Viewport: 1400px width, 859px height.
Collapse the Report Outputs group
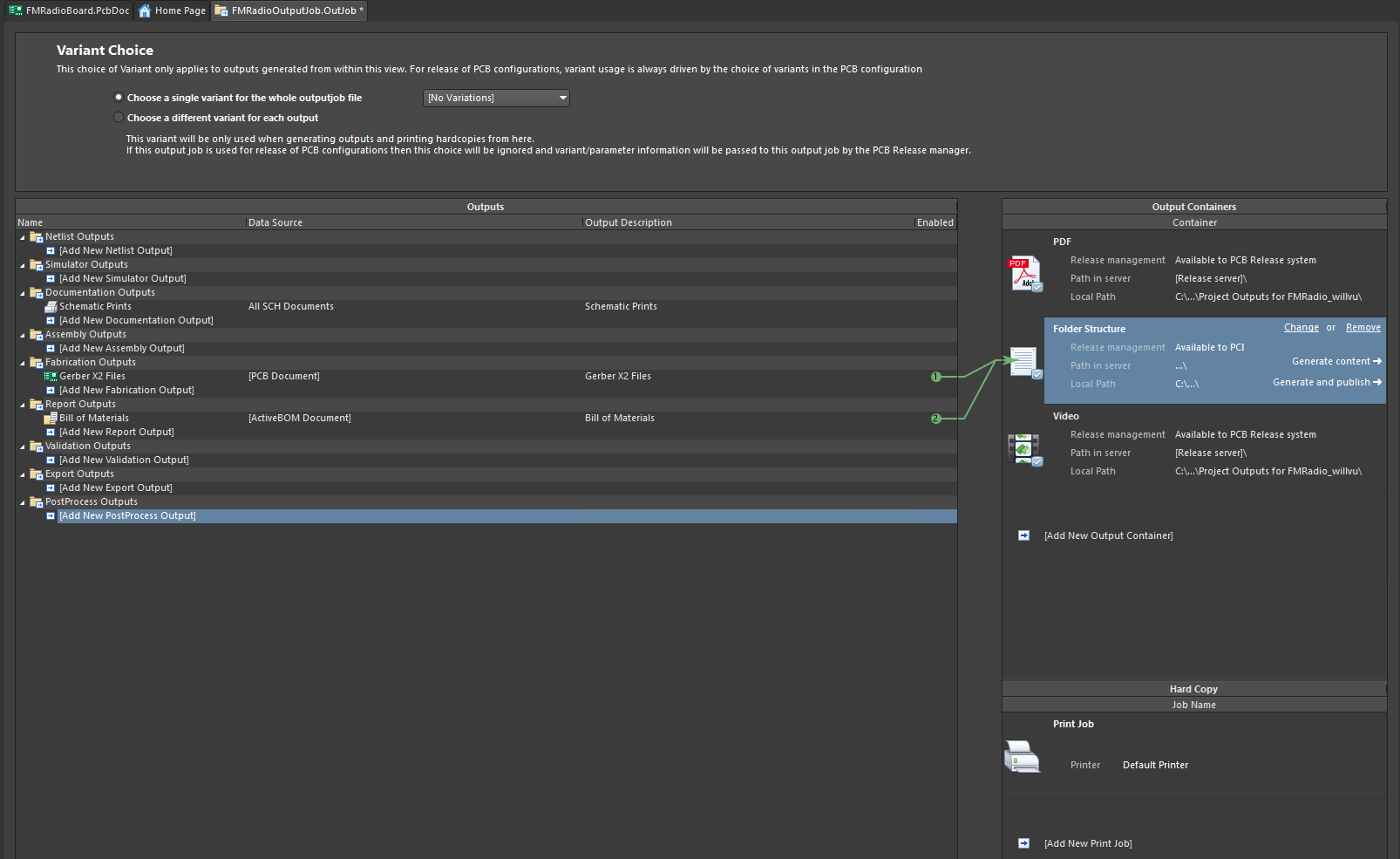pos(23,405)
